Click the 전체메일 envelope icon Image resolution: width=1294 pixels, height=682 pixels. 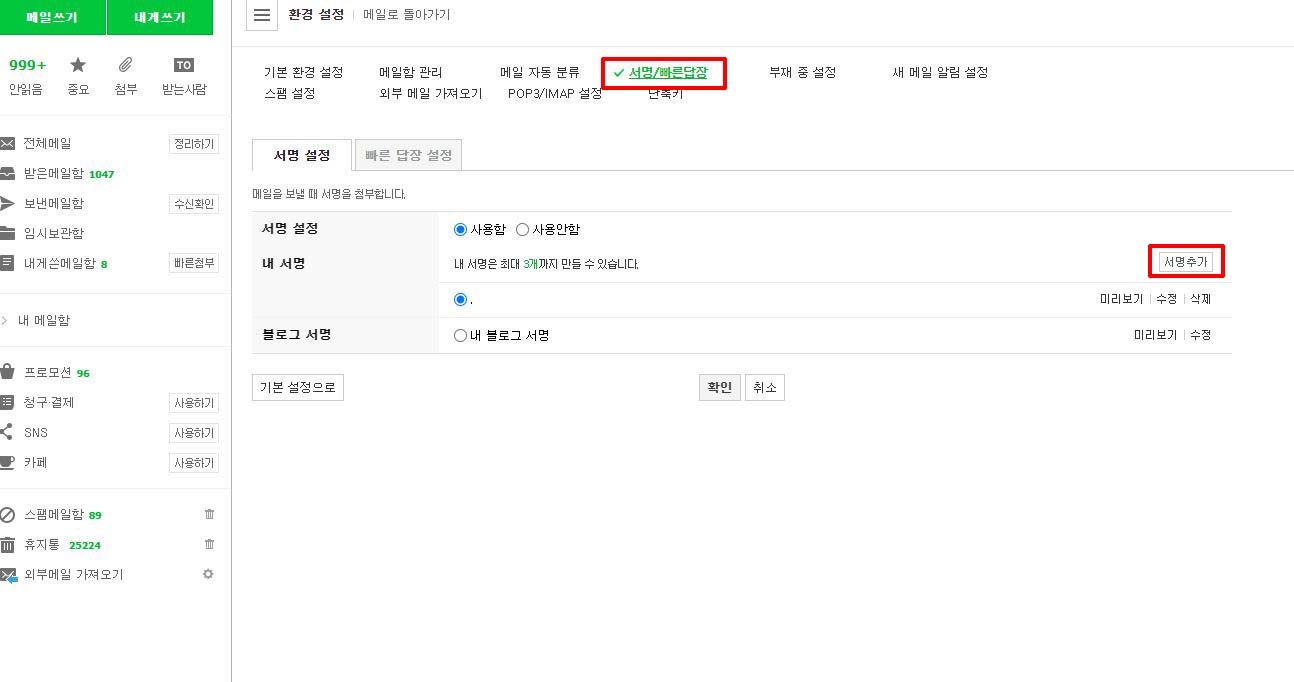point(7,144)
